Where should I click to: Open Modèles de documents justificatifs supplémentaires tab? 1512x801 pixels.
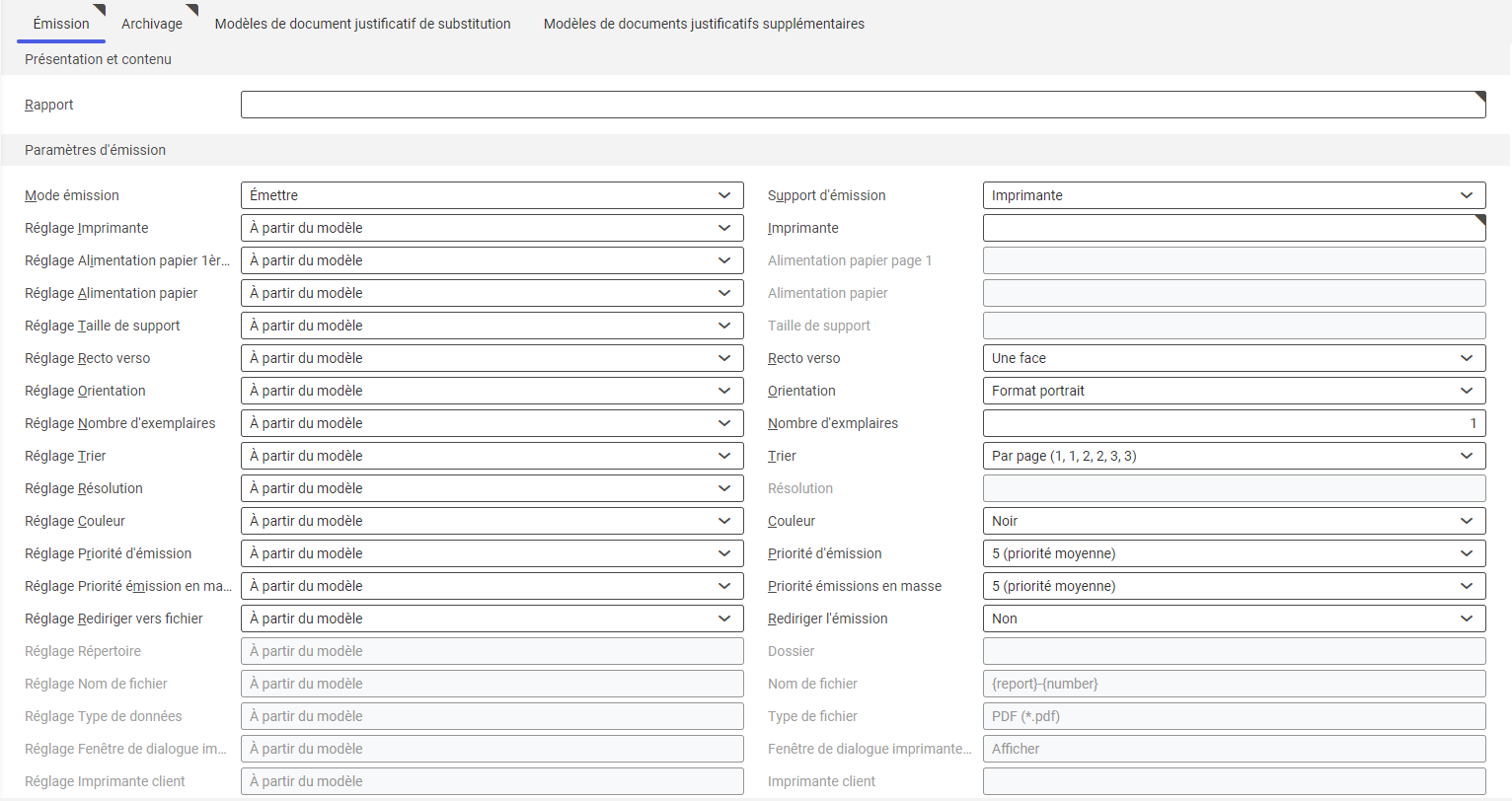[704, 24]
